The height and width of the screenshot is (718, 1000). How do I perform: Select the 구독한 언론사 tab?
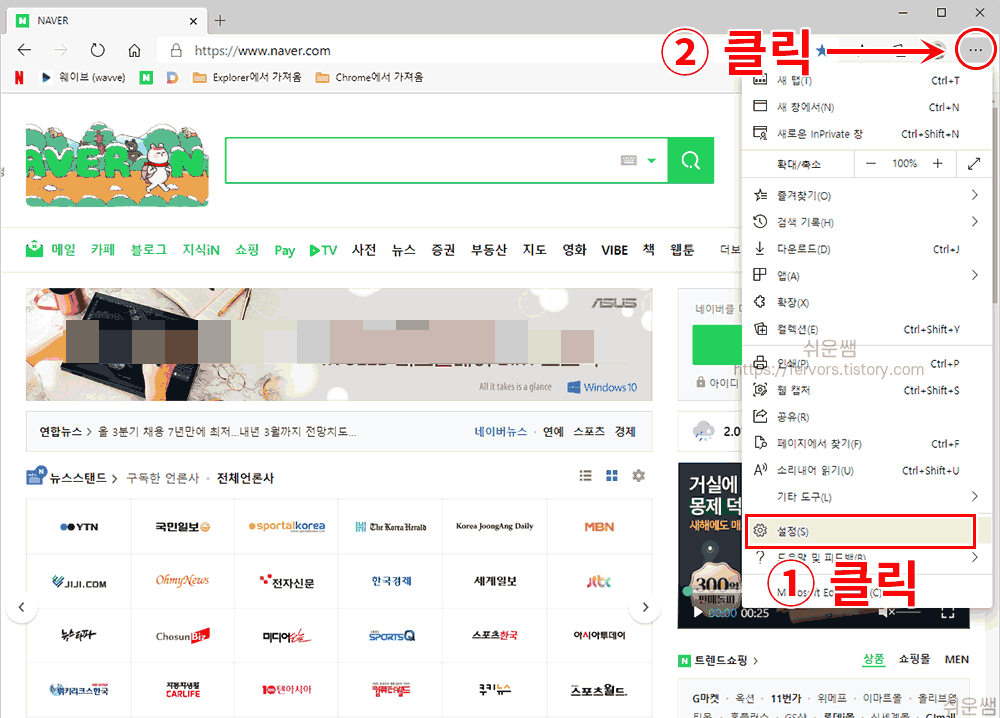[x=163, y=478]
